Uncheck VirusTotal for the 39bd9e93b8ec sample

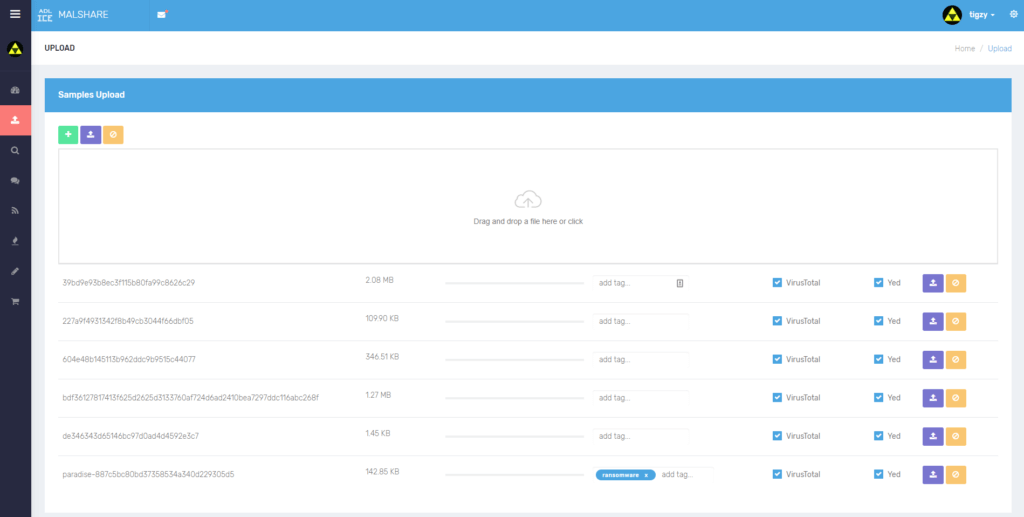777,283
